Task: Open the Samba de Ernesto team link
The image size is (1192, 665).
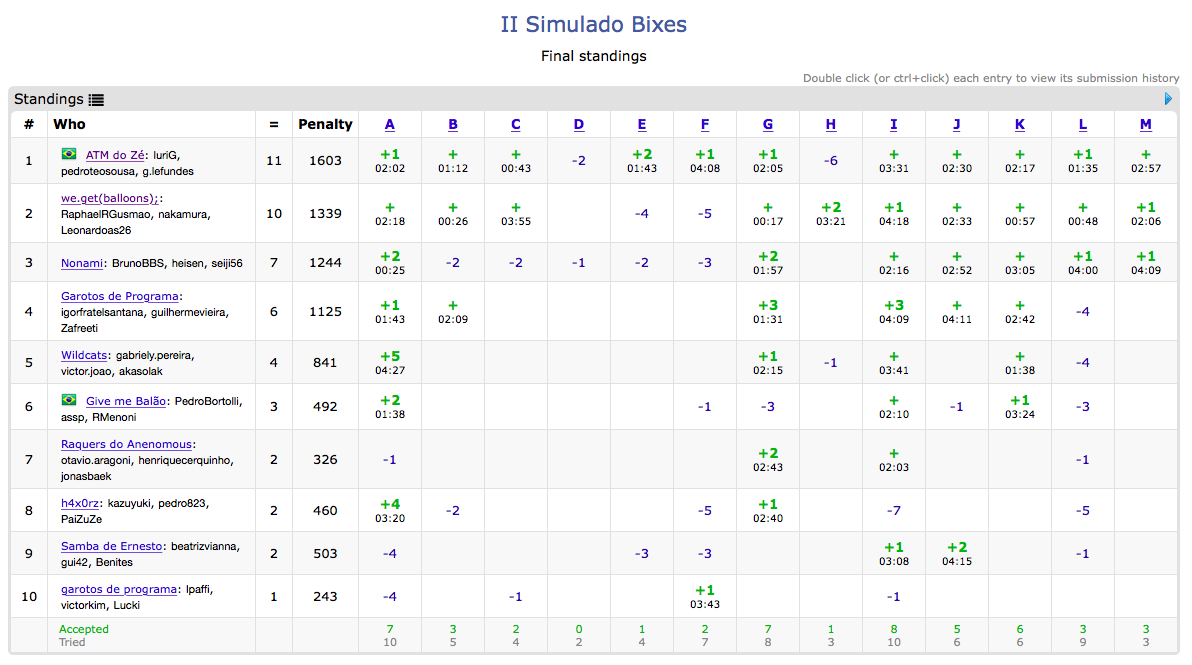Action: pos(112,546)
